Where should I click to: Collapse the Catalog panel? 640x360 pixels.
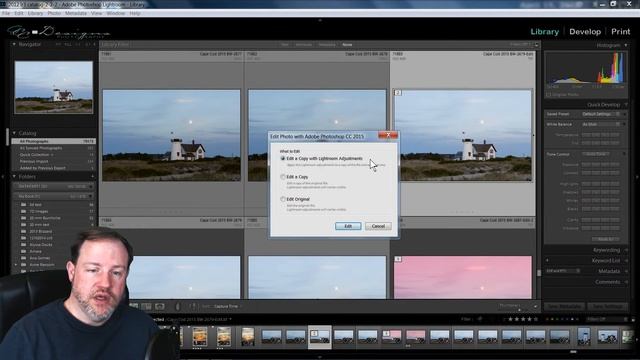(14, 133)
